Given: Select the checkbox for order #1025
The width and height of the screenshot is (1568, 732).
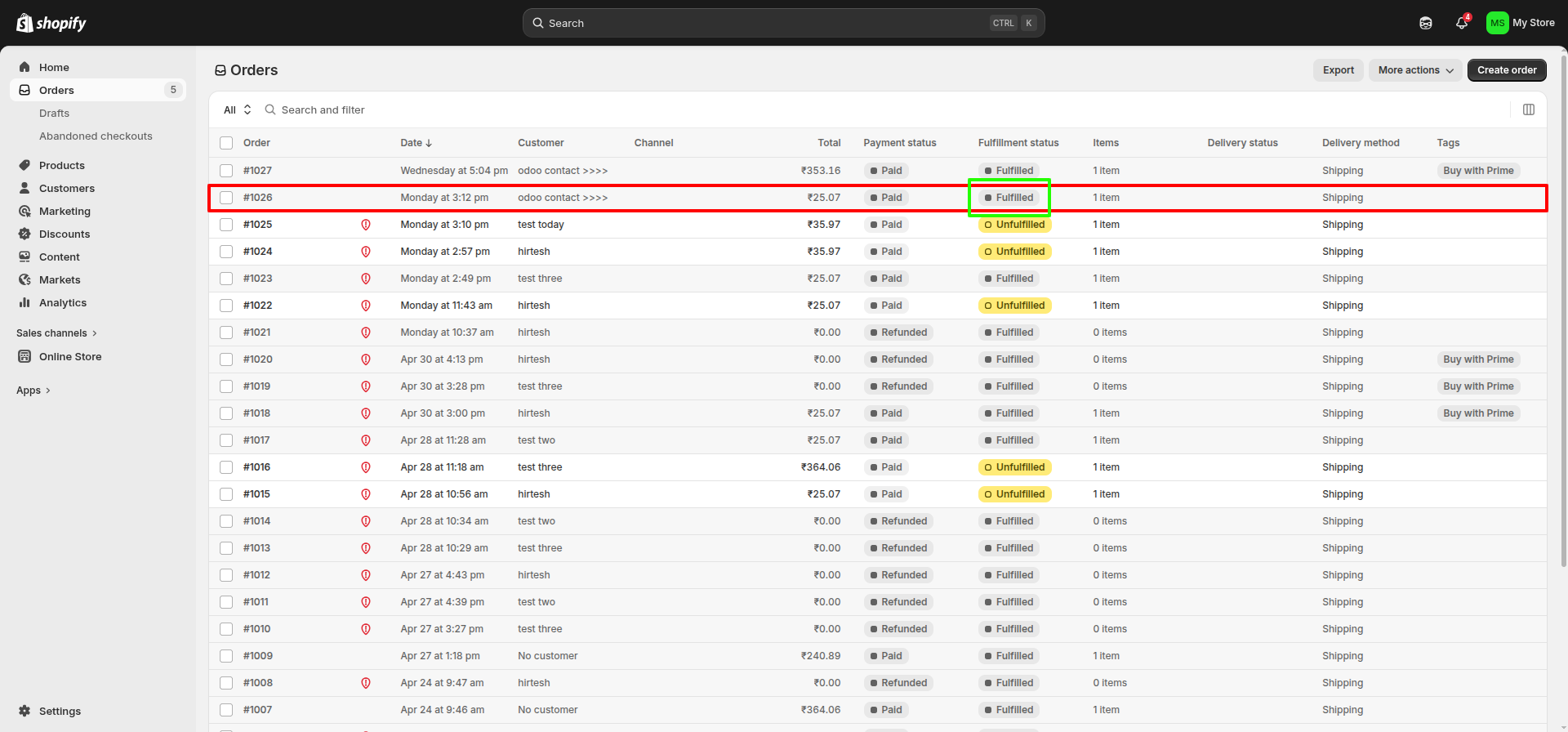Looking at the screenshot, I should tap(226, 225).
